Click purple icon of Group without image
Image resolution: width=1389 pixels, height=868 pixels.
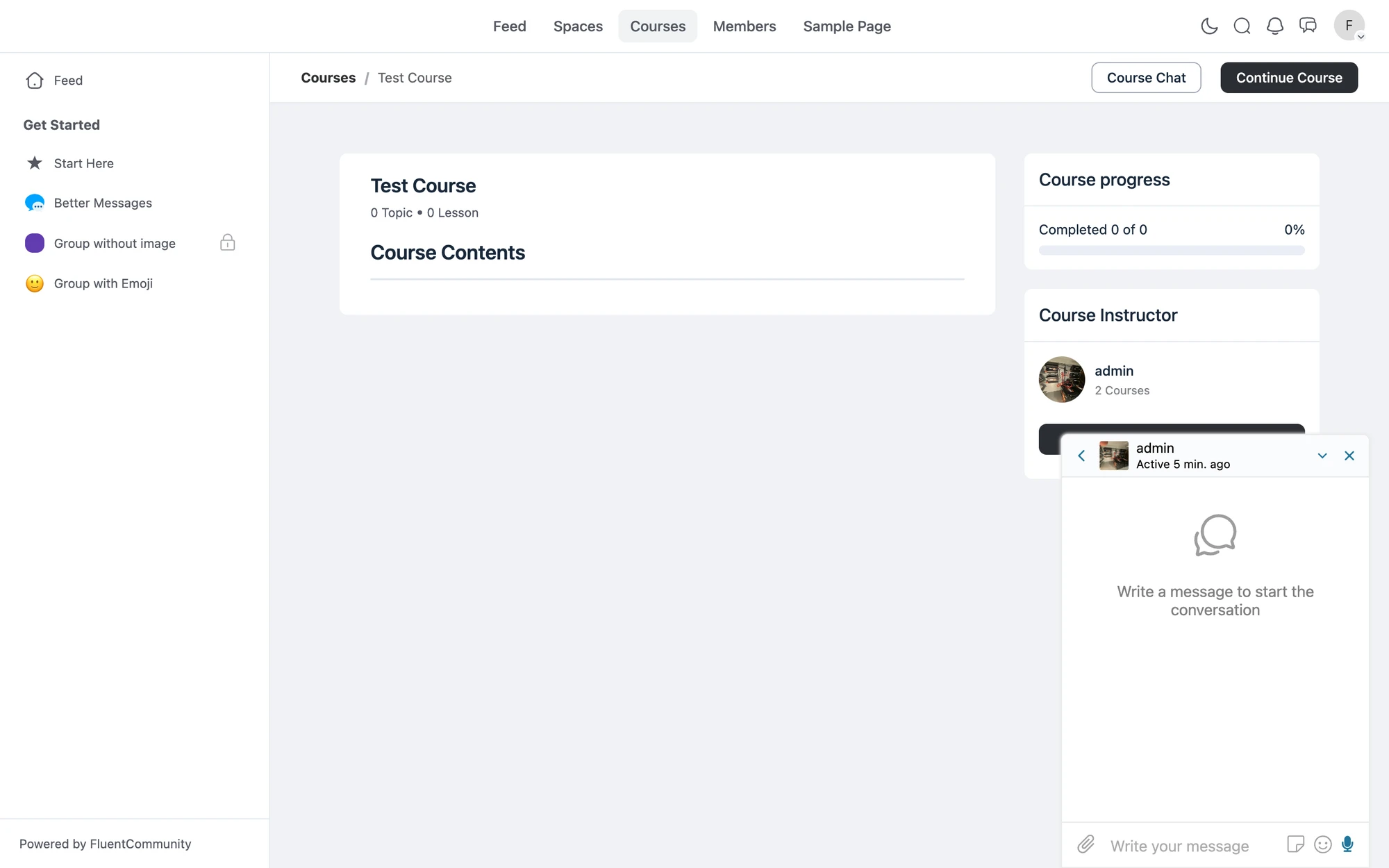pos(35,243)
